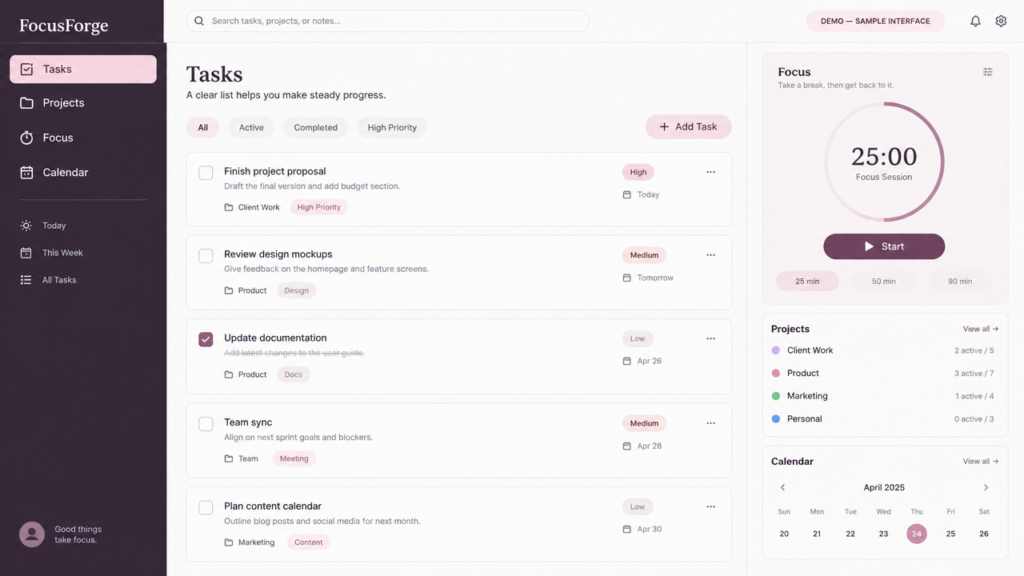Click the High priority badge
Image resolution: width=1024 pixels, height=576 pixels.
(638, 172)
